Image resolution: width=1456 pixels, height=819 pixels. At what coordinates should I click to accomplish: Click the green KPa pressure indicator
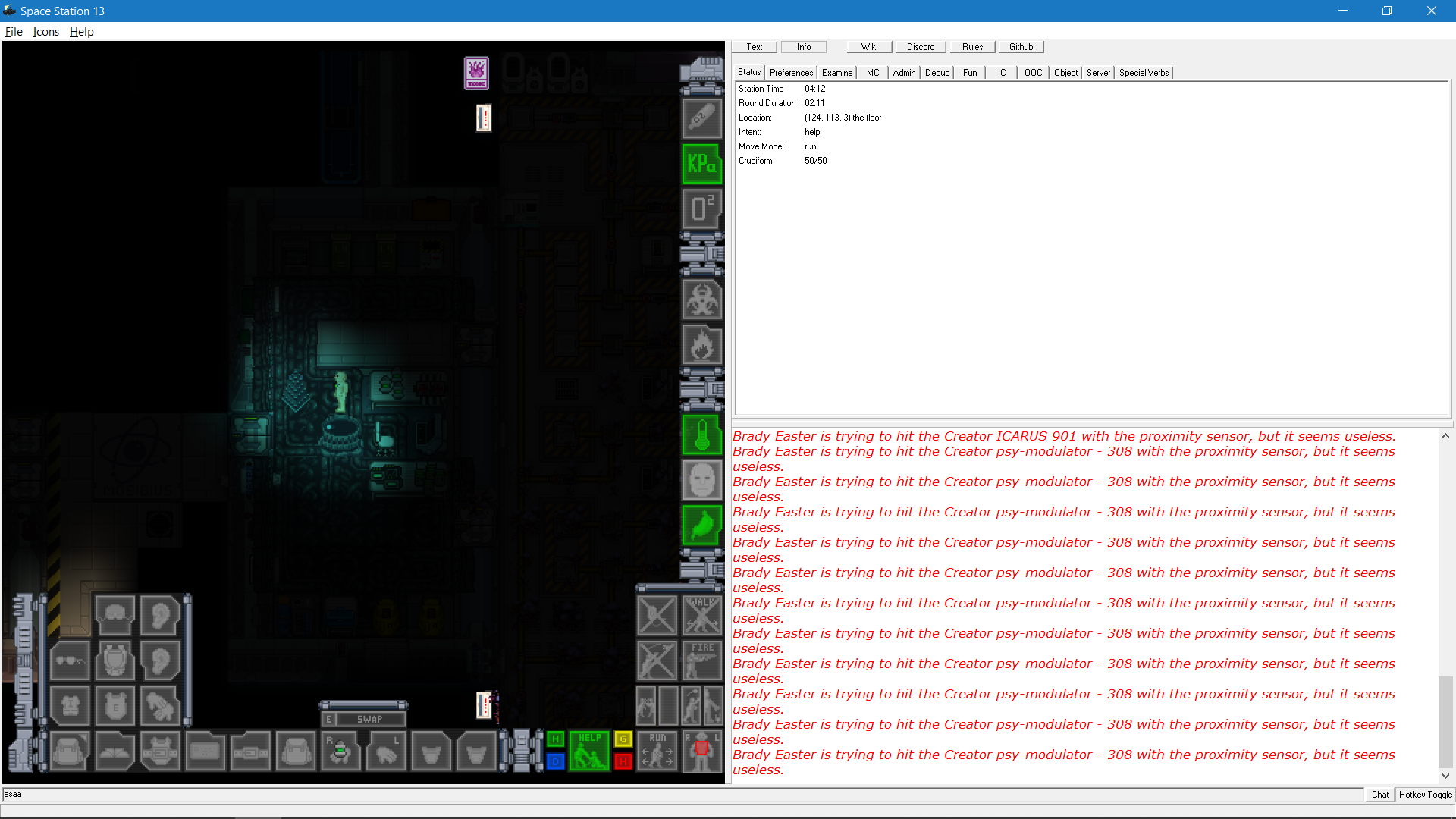click(701, 164)
